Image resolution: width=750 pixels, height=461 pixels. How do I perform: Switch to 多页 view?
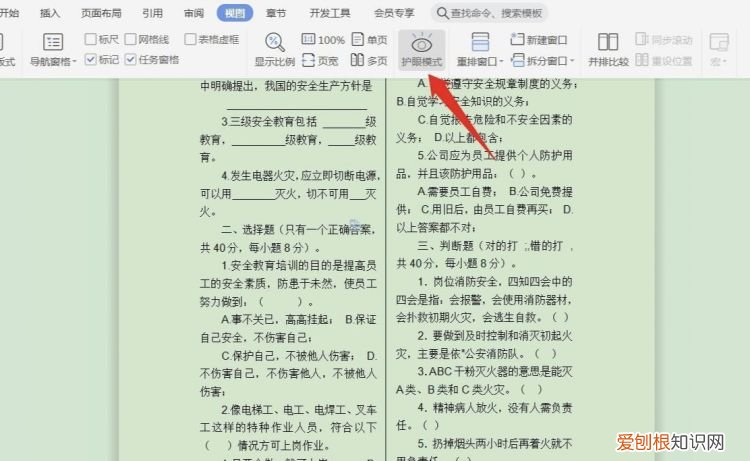[x=369, y=61]
